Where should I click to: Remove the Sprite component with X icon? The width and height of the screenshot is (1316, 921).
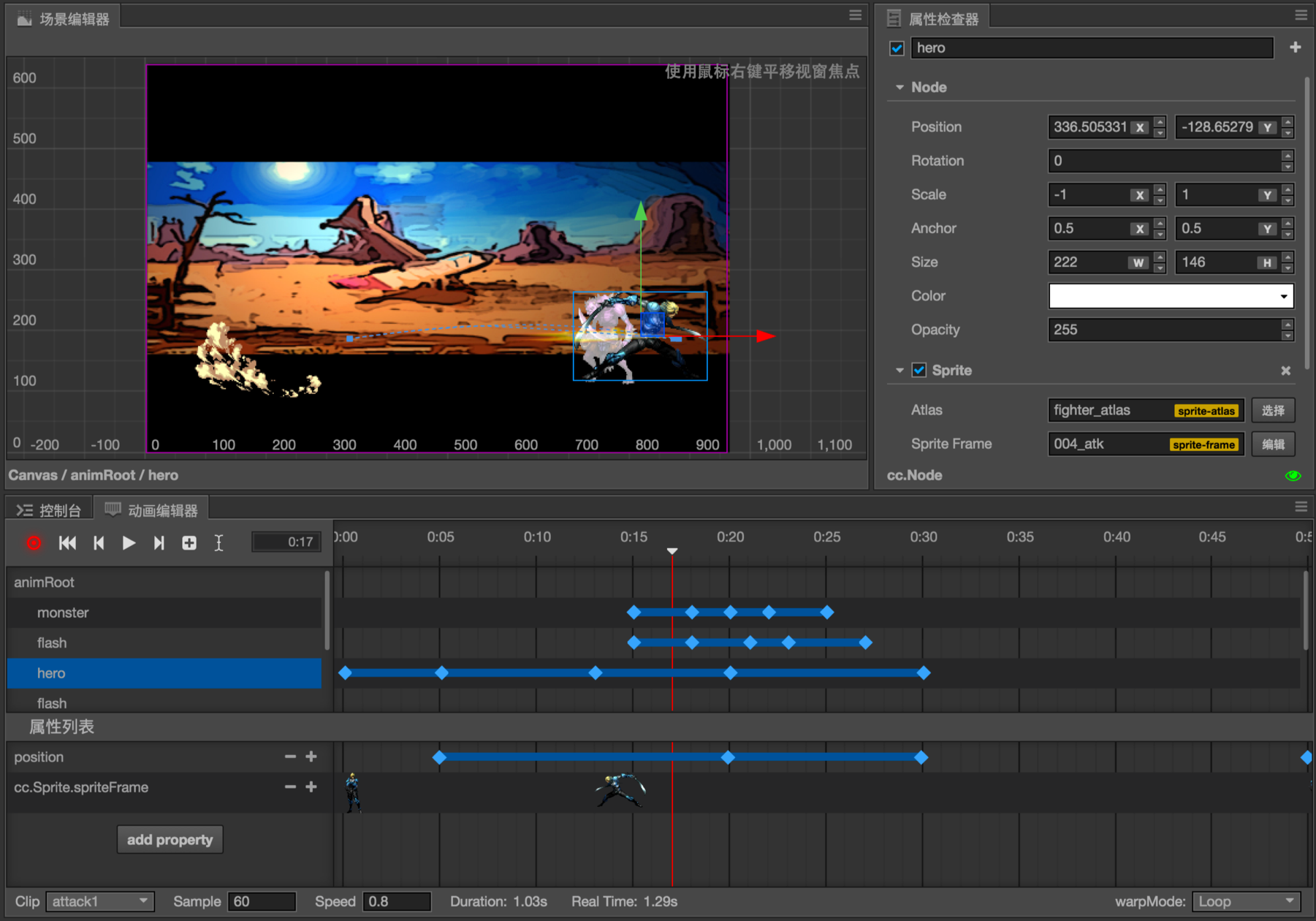coord(1285,371)
